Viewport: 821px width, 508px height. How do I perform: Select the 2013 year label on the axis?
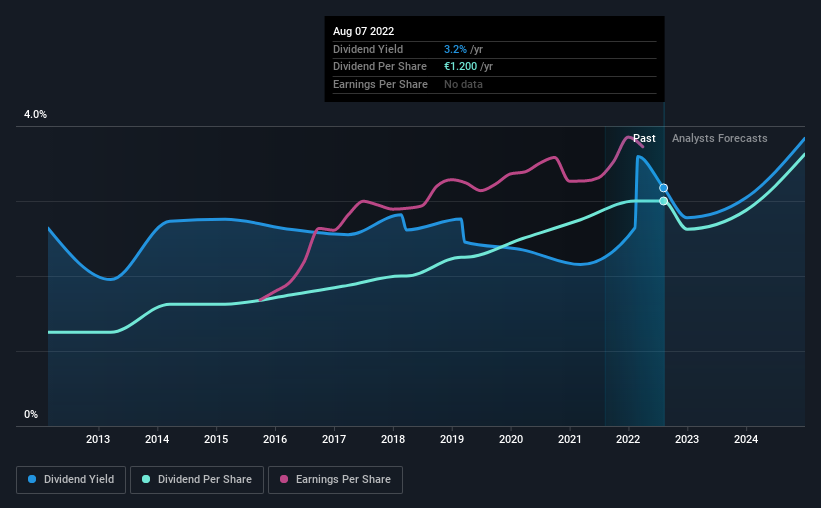(x=98, y=439)
